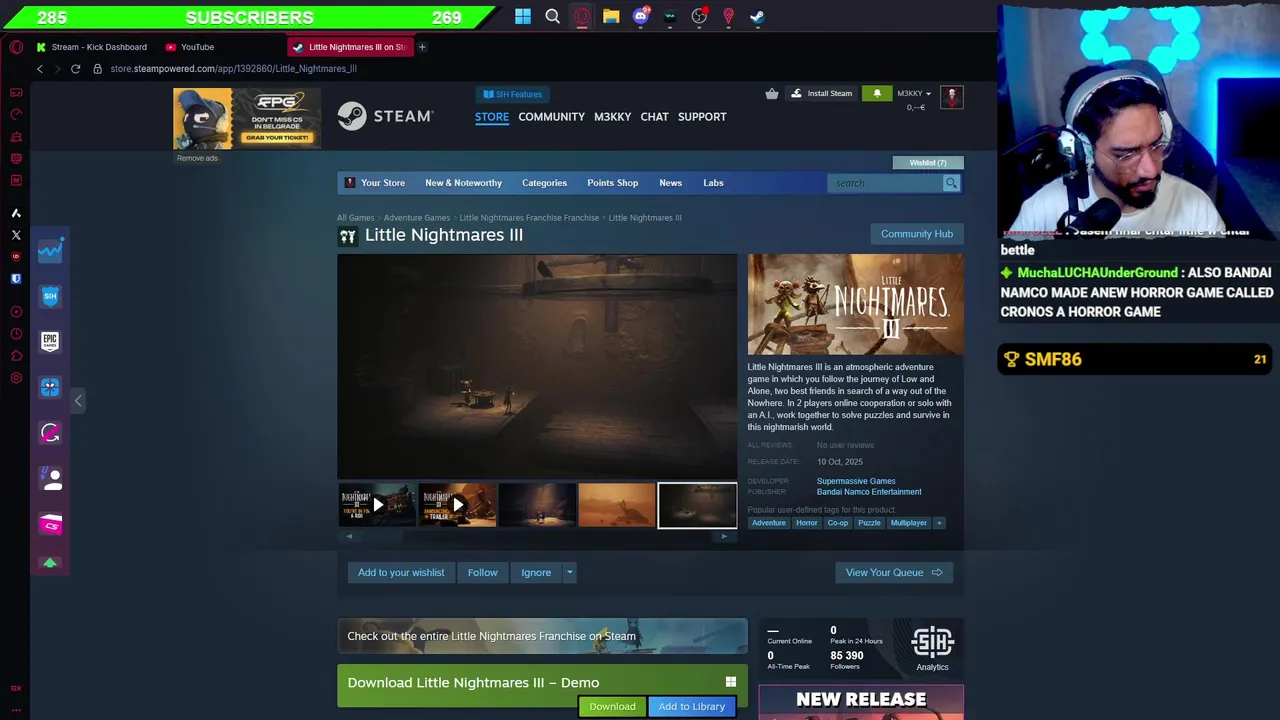Click the search magnifier button
Screen dimensions: 1280x720
click(x=951, y=183)
